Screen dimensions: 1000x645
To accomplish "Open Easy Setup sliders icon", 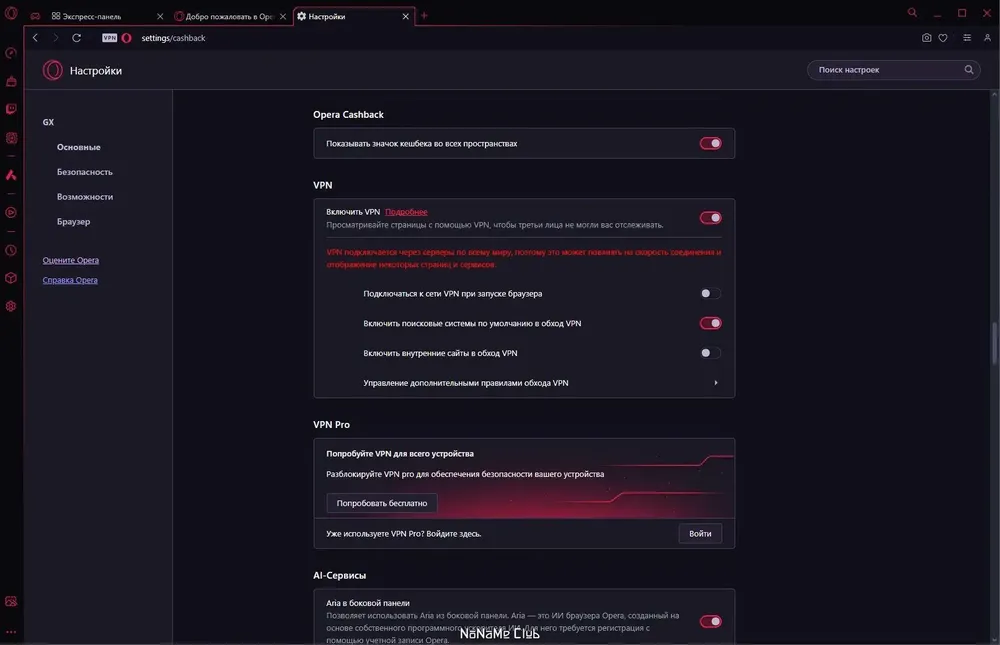I will click(x=967, y=38).
